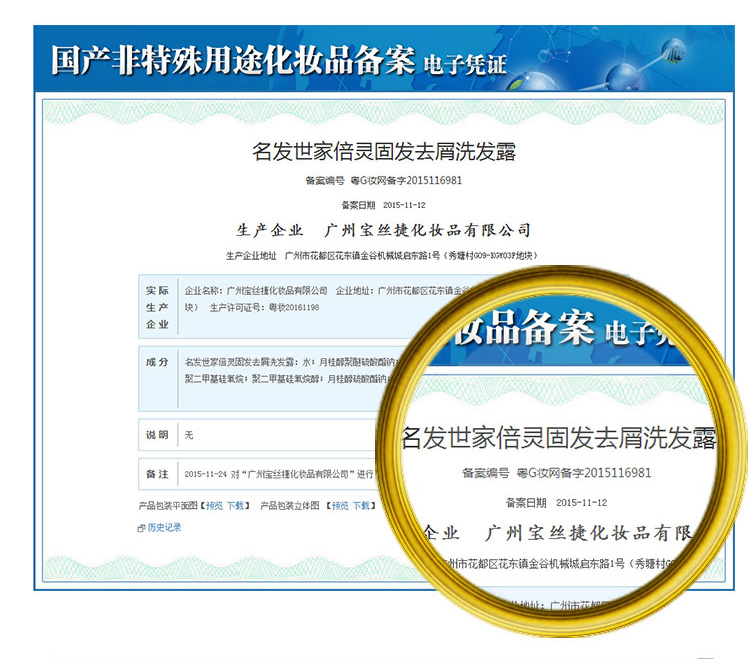Click the unmagnified 备案日期 2015-11-12 line
This screenshot has width=750, height=659.
coord(384,204)
